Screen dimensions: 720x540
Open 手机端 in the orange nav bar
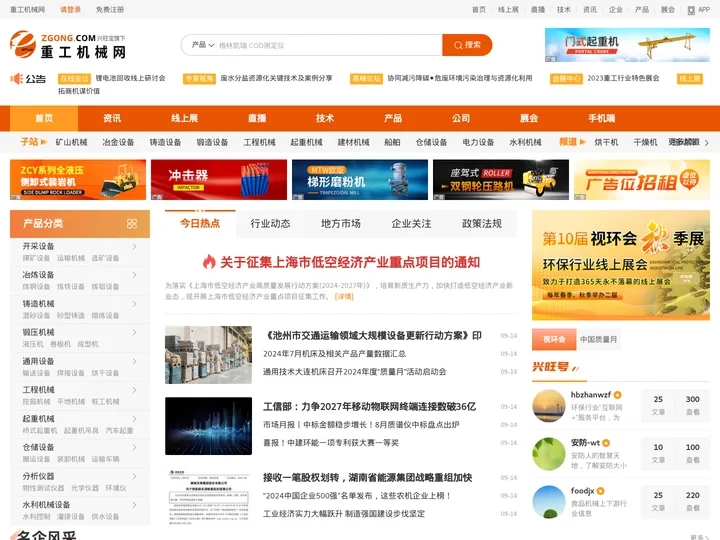[x=602, y=118]
